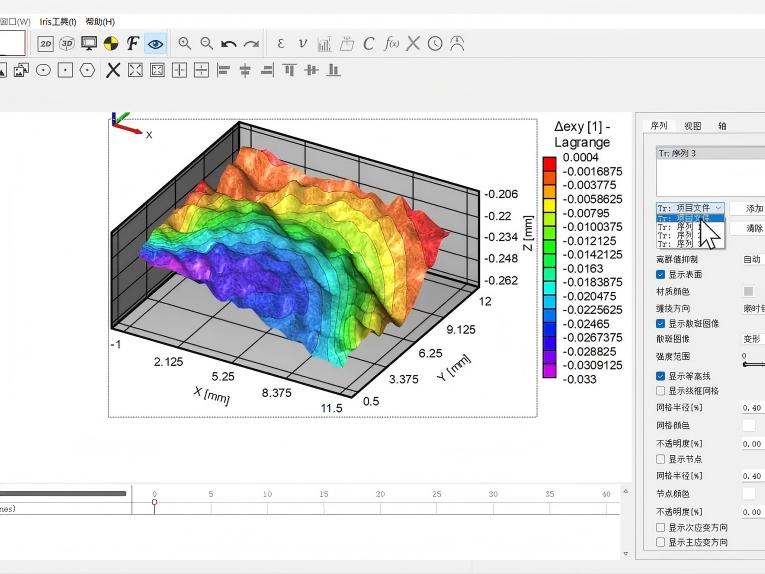Switch to 3D view mode
The image size is (765, 574).
click(x=67, y=44)
